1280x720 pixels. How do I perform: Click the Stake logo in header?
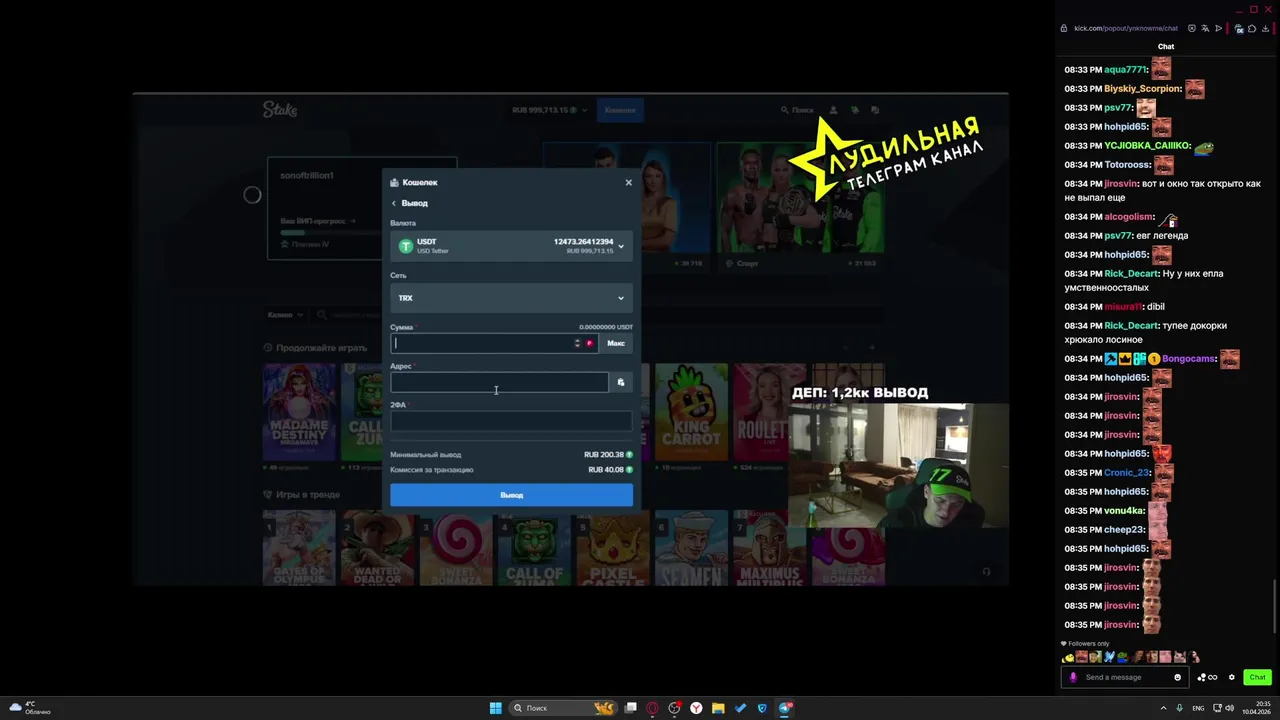pos(280,109)
